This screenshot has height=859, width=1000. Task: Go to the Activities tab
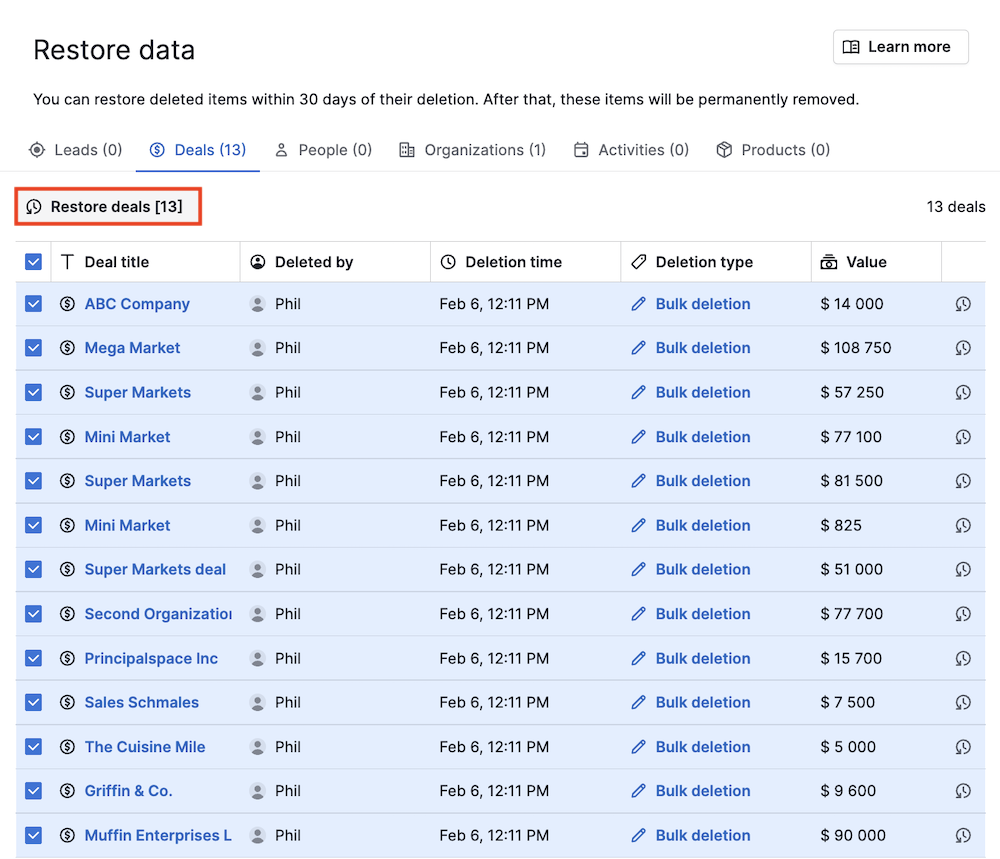(631, 150)
